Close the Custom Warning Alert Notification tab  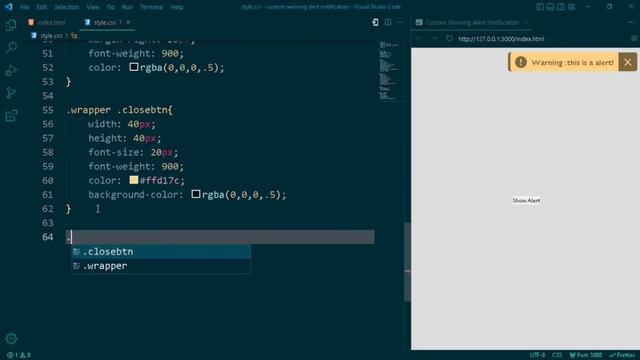525,22
